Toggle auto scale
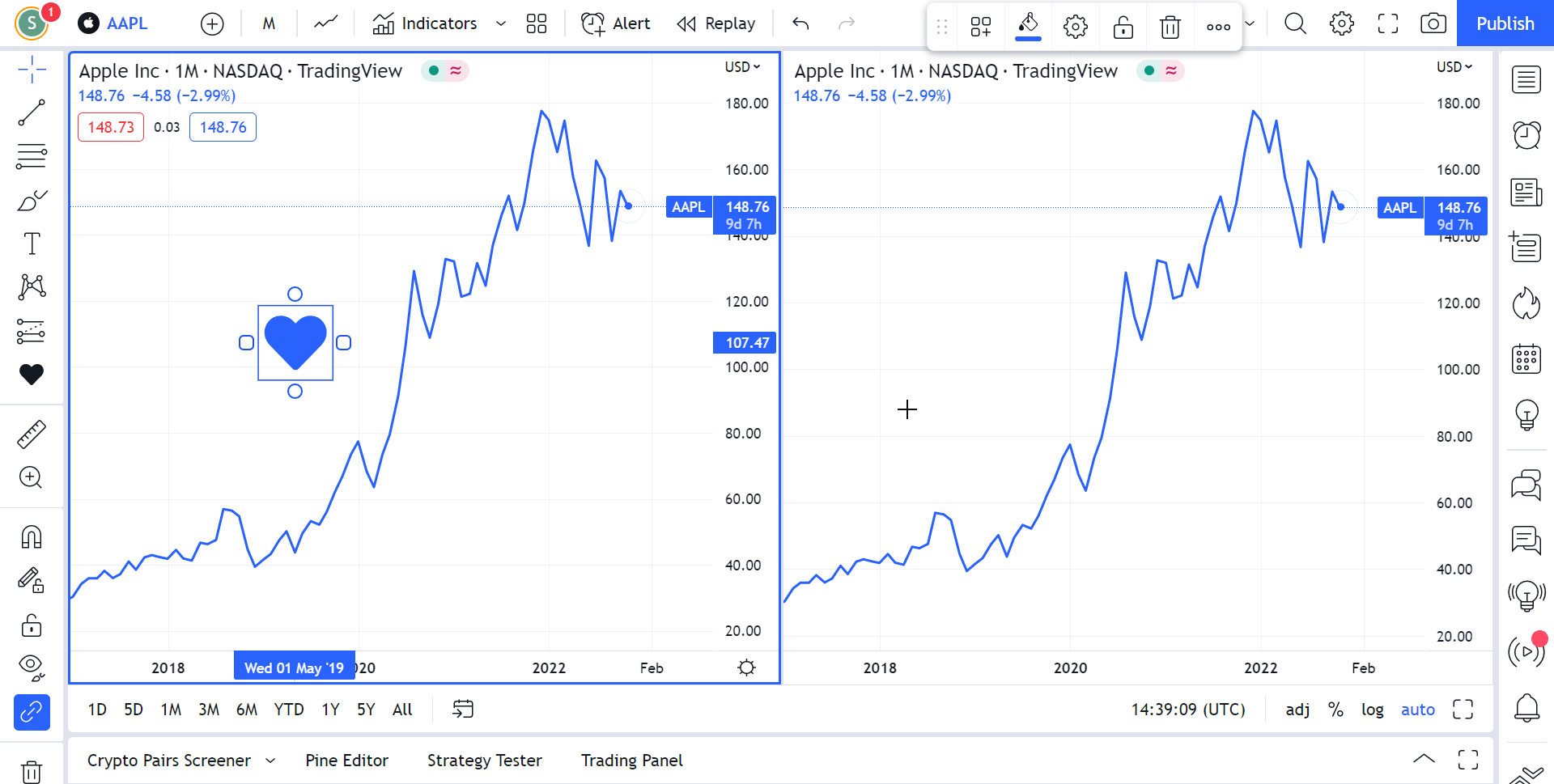Screen dimensions: 1554x784 (1418, 710)
